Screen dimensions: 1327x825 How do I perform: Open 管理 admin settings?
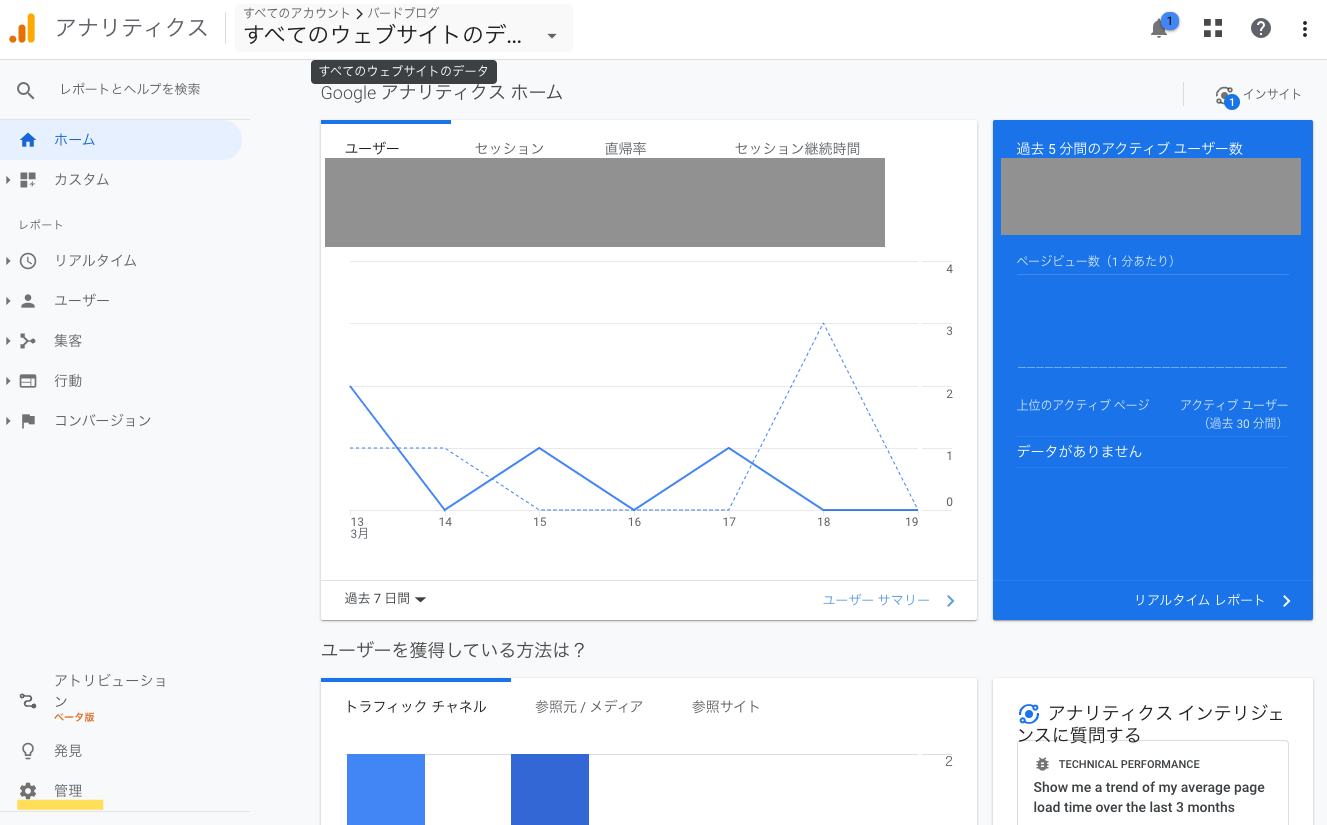click(x=68, y=791)
